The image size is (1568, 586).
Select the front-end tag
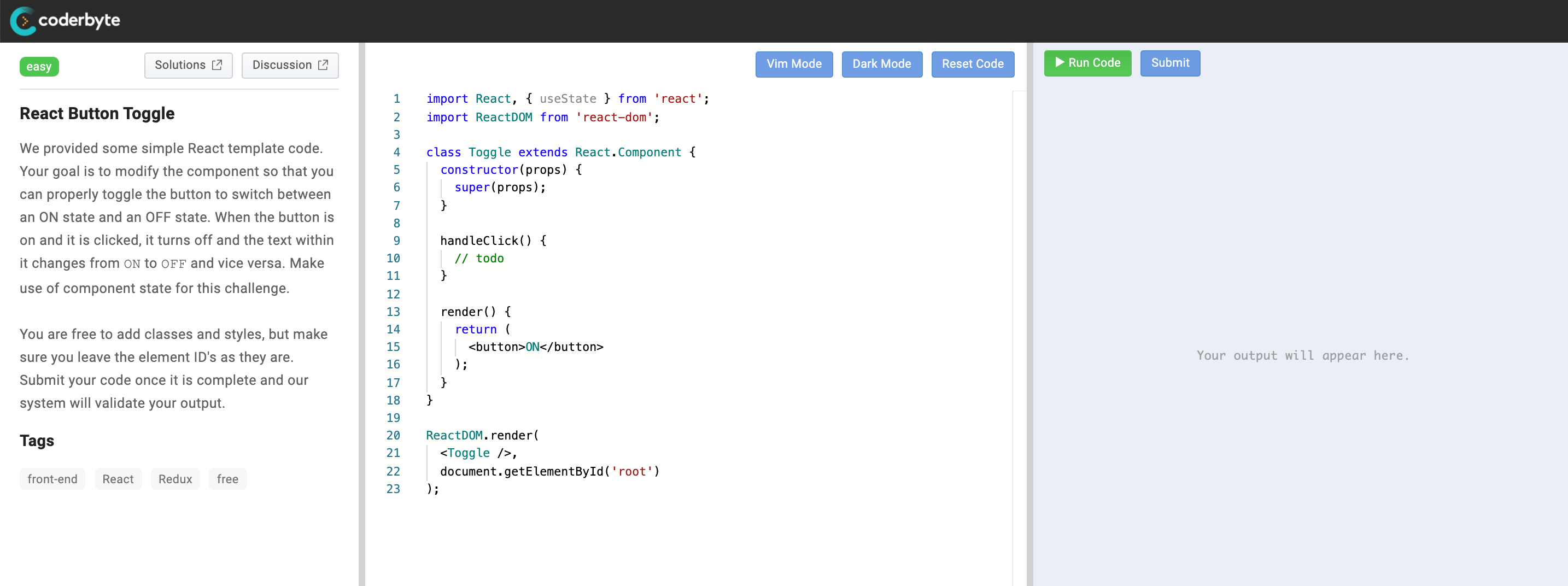[x=52, y=479]
